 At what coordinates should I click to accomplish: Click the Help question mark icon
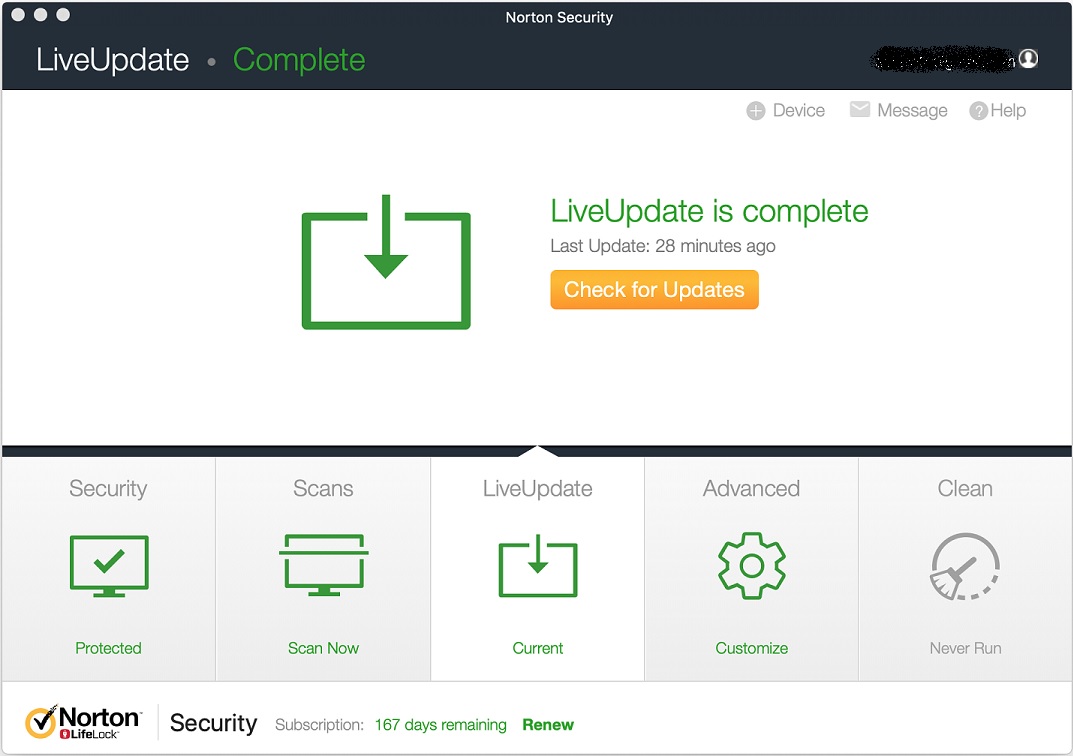(x=979, y=111)
